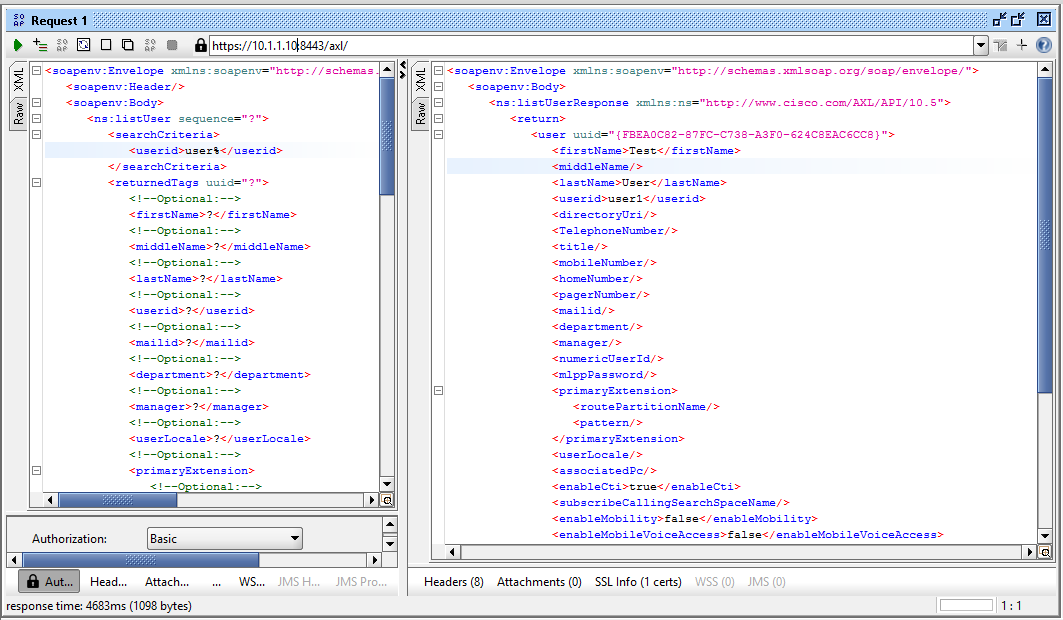This screenshot has height=620, width=1063.
Task: Click the Auth tab lock icon at bottom left
Action: pos(34,581)
